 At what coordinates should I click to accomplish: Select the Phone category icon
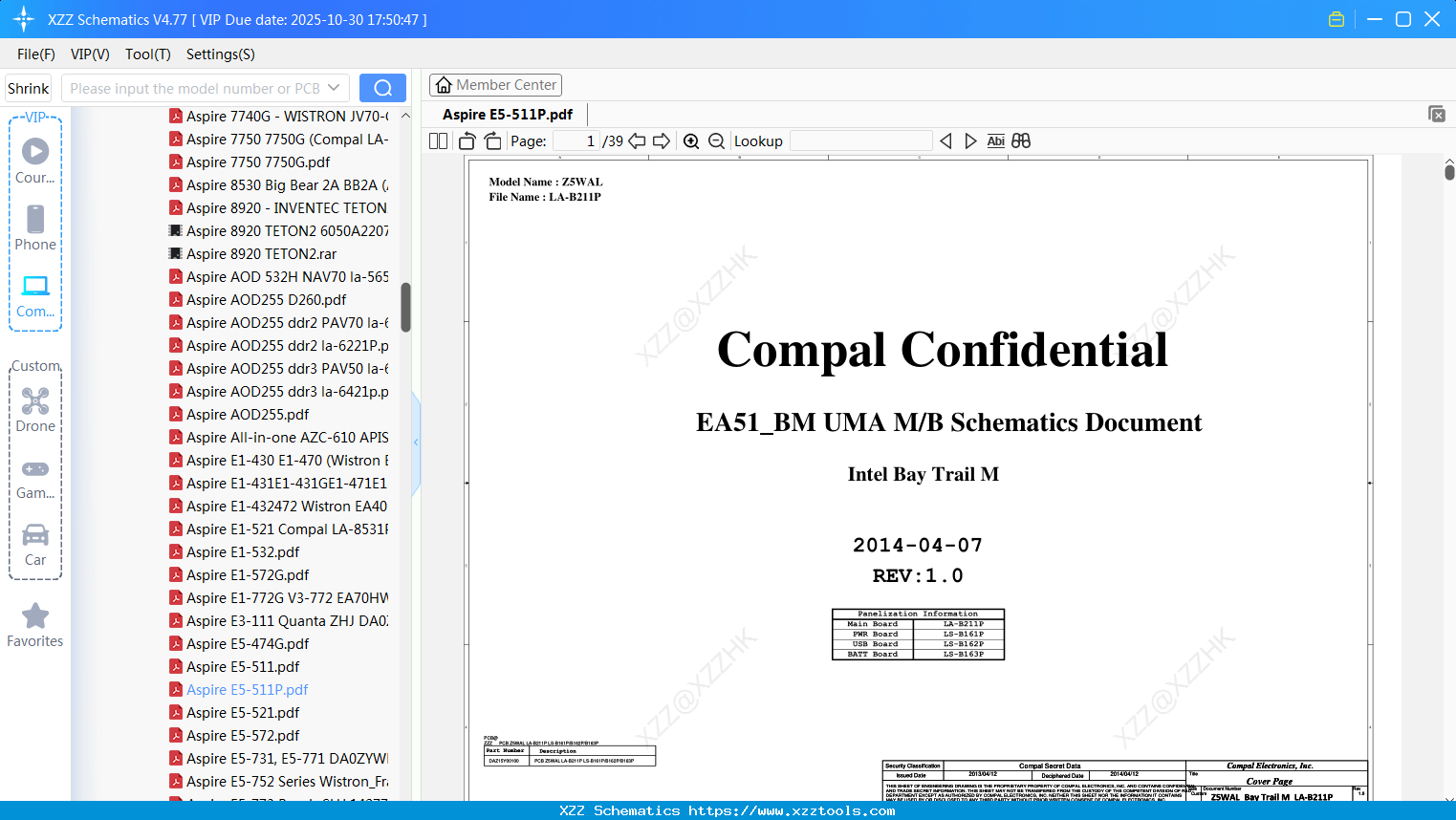point(35,228)
